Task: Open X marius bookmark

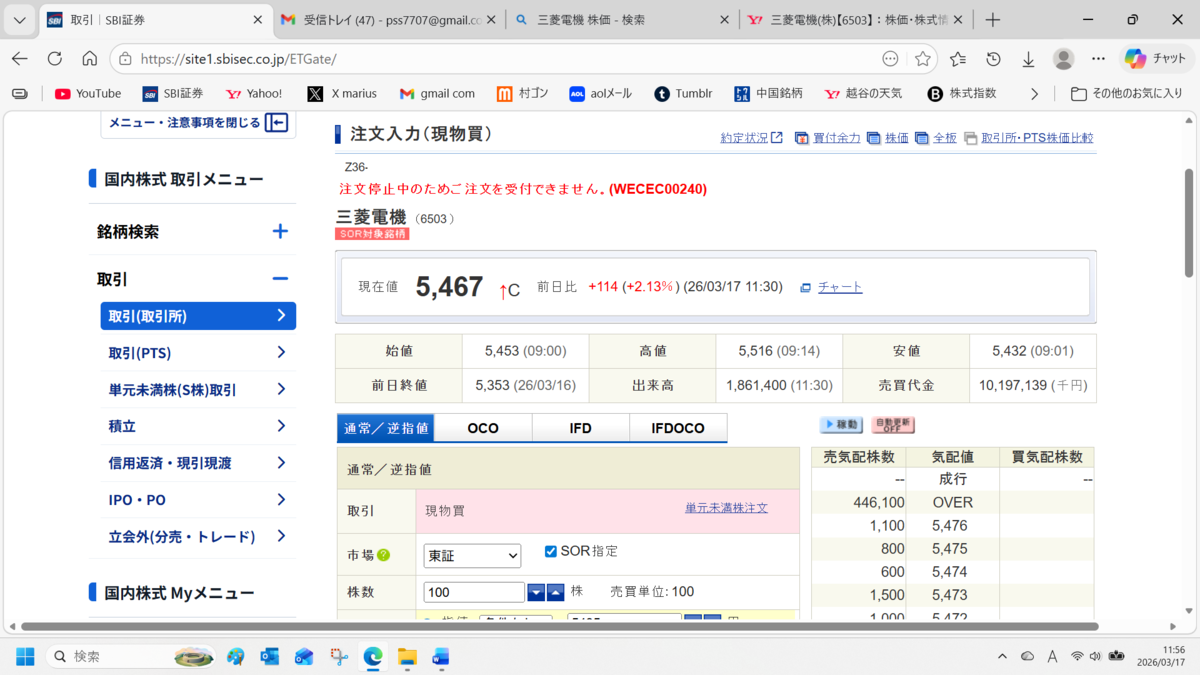Action: pyautogui.click(x=342, y=93)
